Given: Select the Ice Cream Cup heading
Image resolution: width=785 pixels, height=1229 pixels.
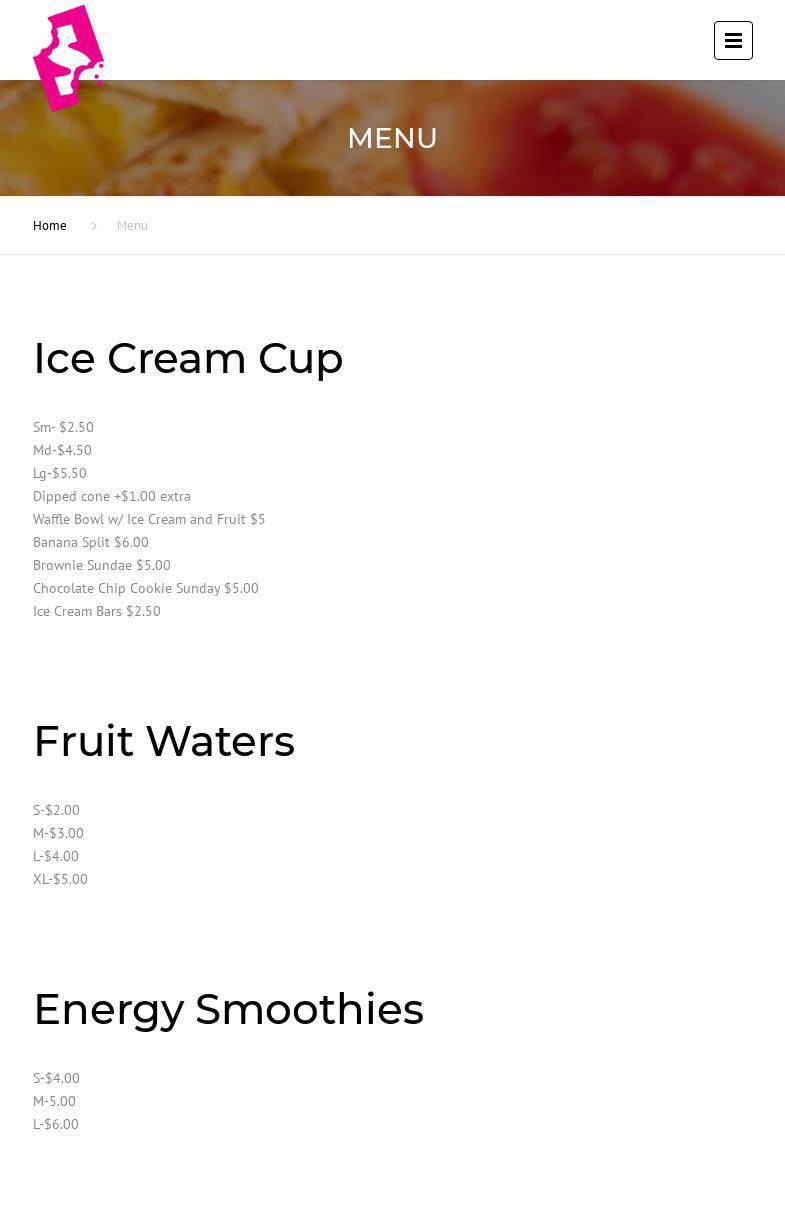Looking at the screenshot, I should pos(188,358).
